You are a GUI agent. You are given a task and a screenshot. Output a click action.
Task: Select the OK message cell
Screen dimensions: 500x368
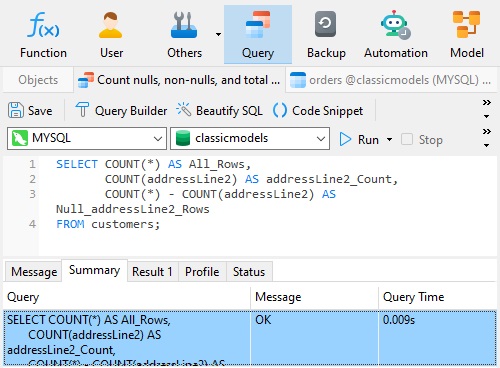314,338
